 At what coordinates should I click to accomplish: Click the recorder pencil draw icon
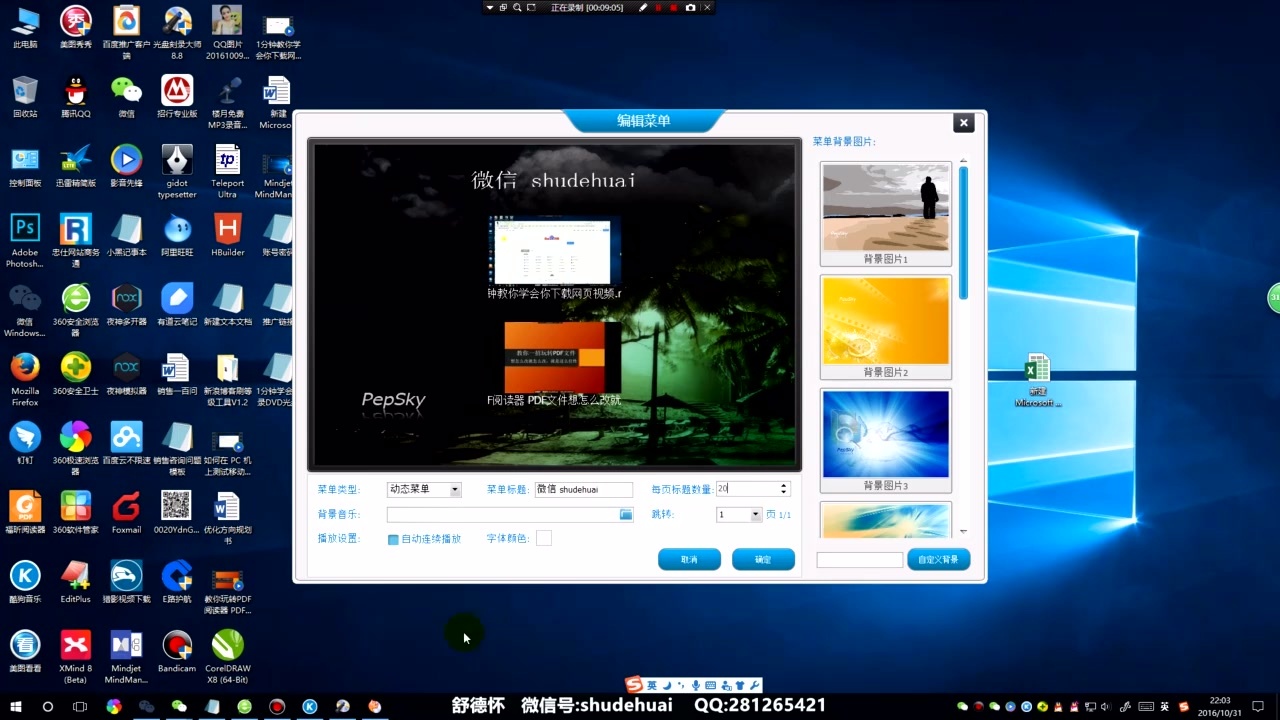pyautogui.click(x=643, y=7)
